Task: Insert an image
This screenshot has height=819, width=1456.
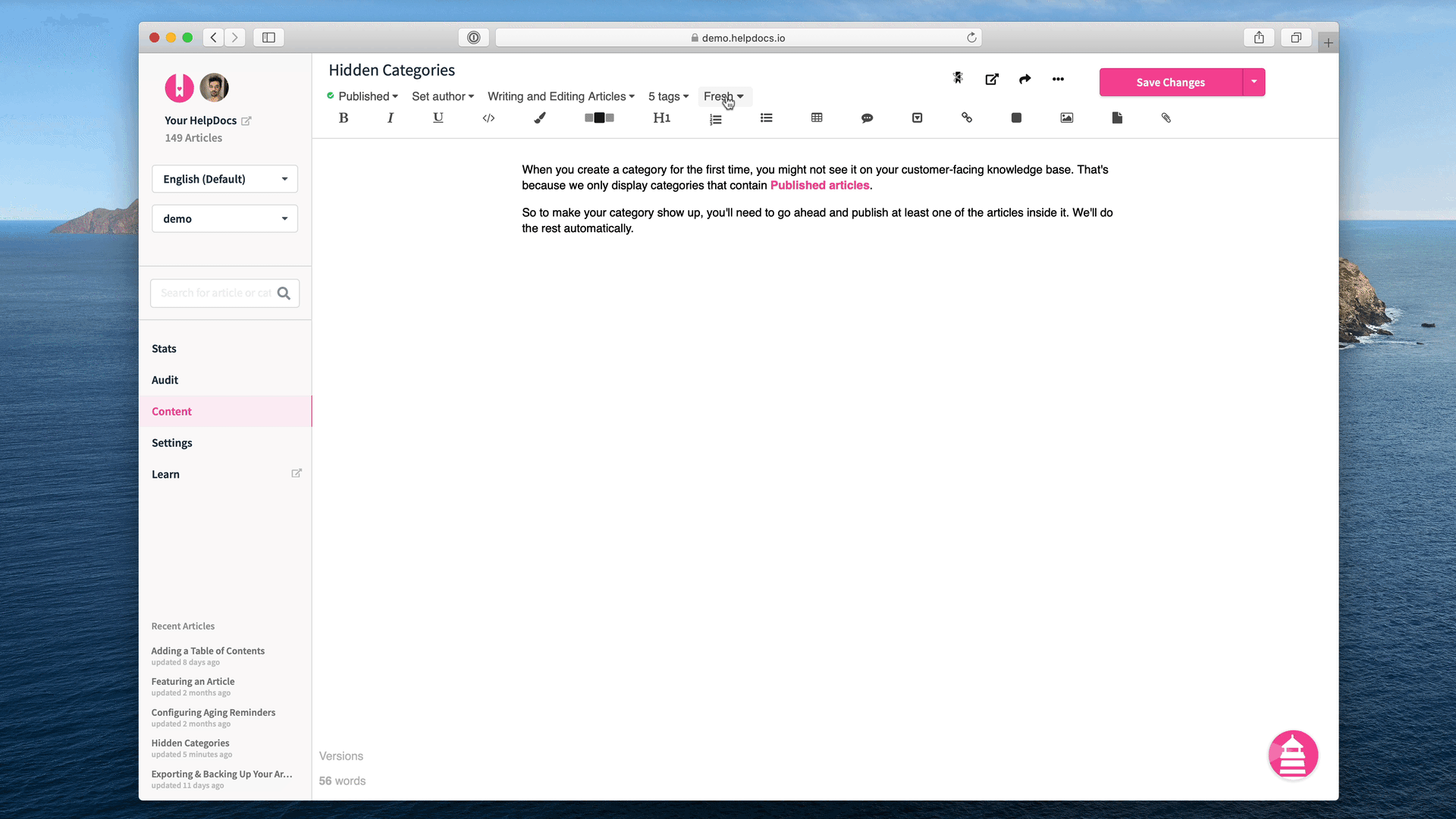Action: click(x=1067, y=118)
